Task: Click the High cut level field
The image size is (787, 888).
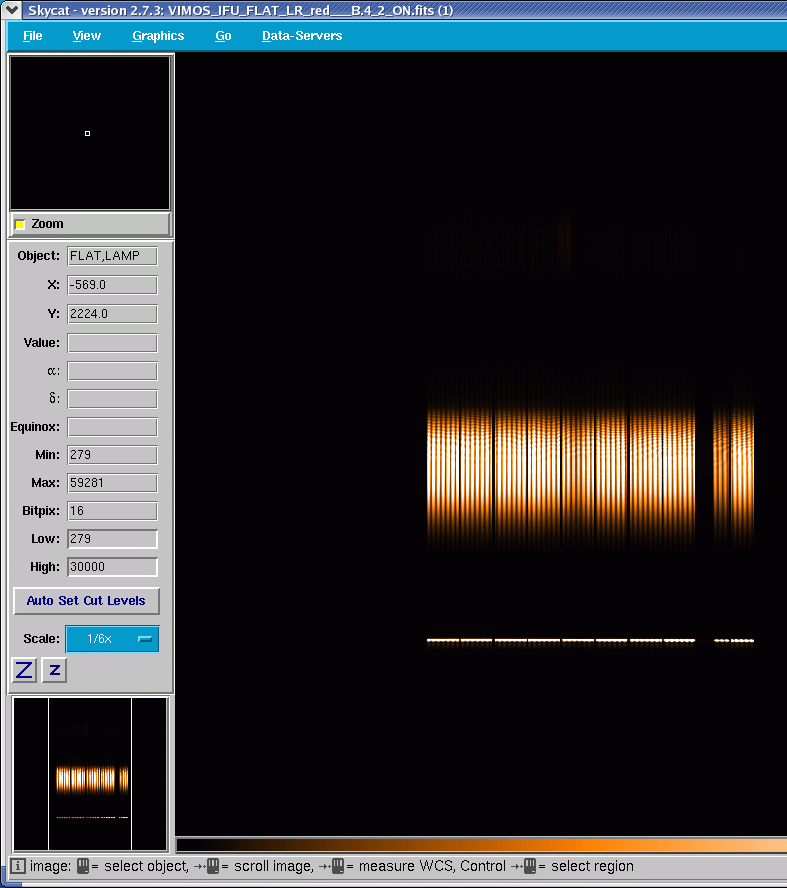Action: (112, 567)
